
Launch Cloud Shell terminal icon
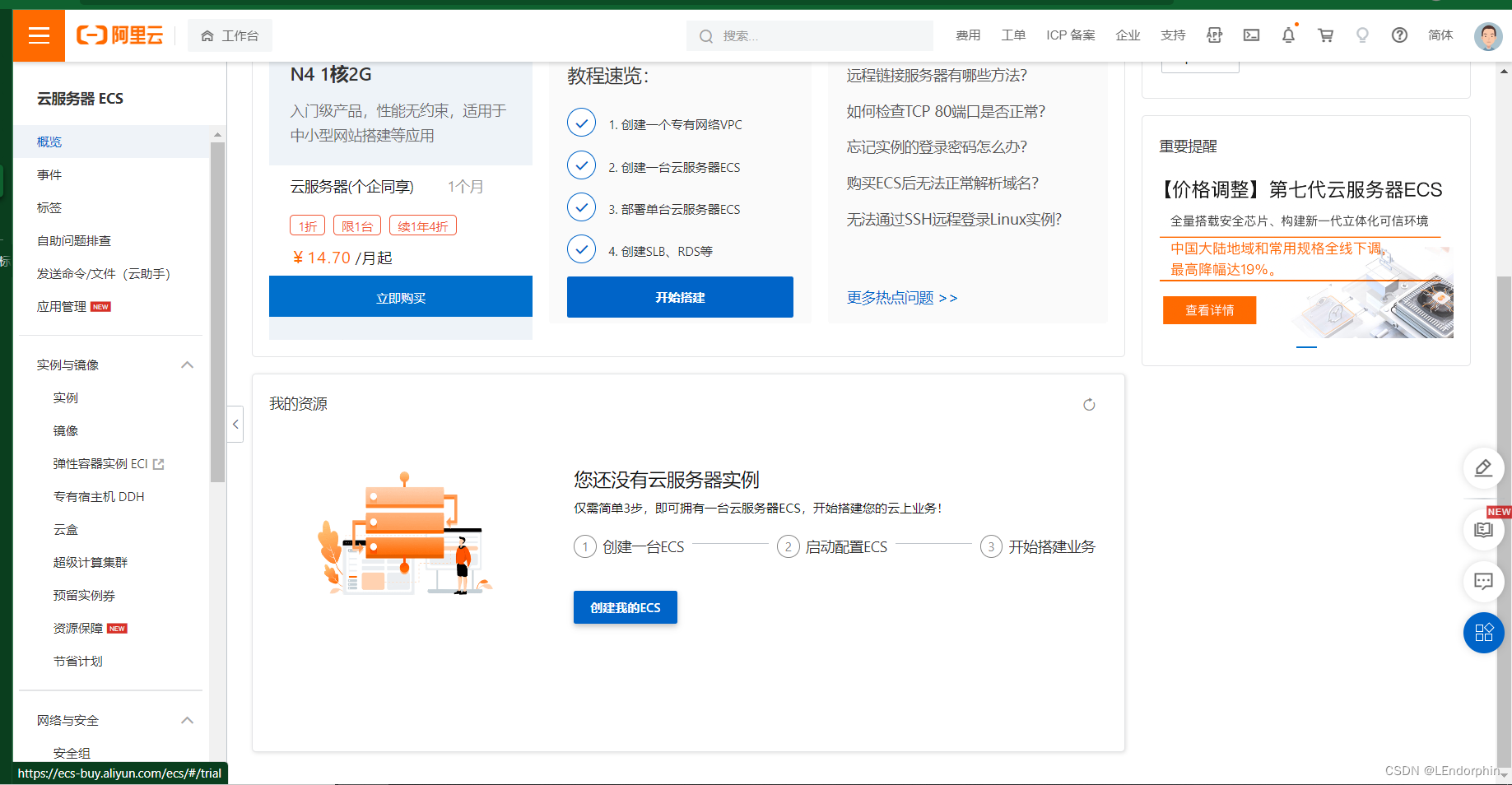[x=1251, y=35]
